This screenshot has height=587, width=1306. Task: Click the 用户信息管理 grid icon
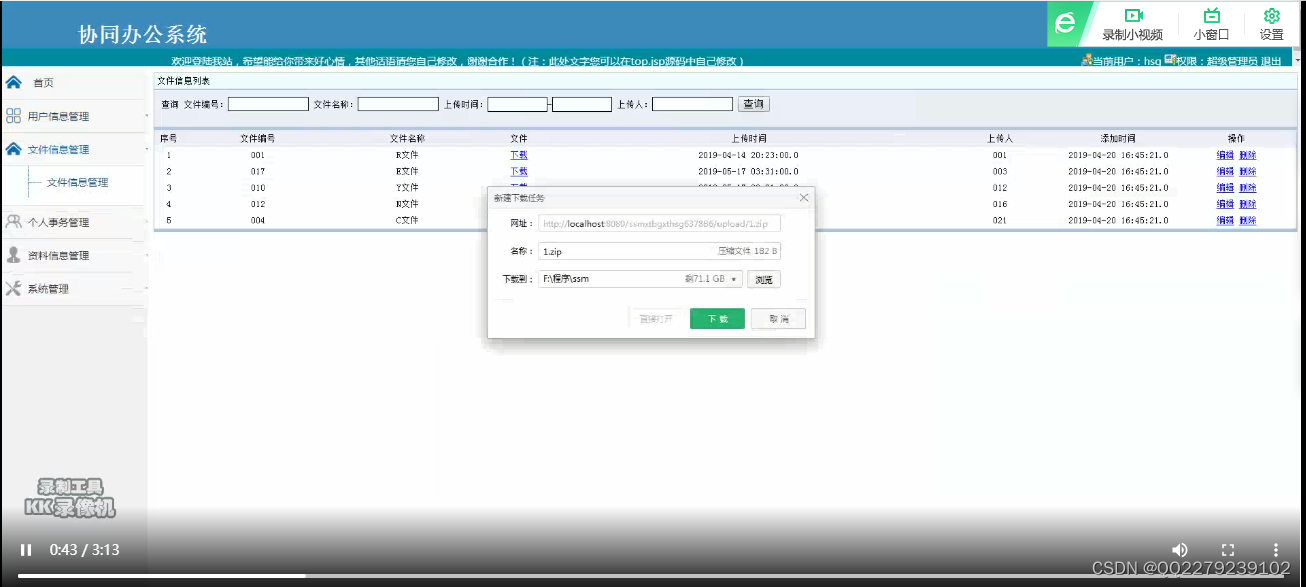pos(13,115)
